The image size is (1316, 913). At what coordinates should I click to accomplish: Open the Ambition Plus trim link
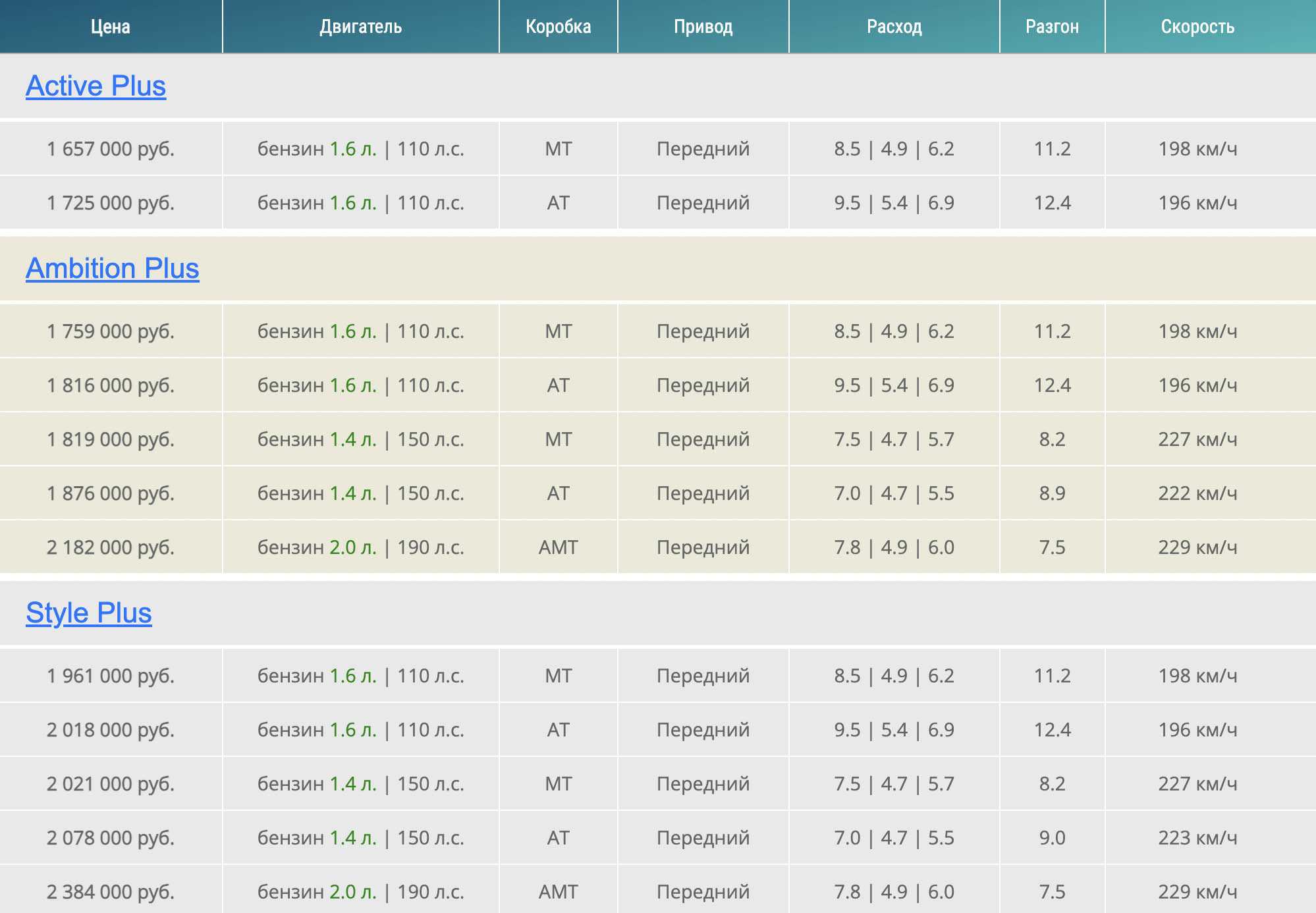pyautogui.click(x=112, y=269)
